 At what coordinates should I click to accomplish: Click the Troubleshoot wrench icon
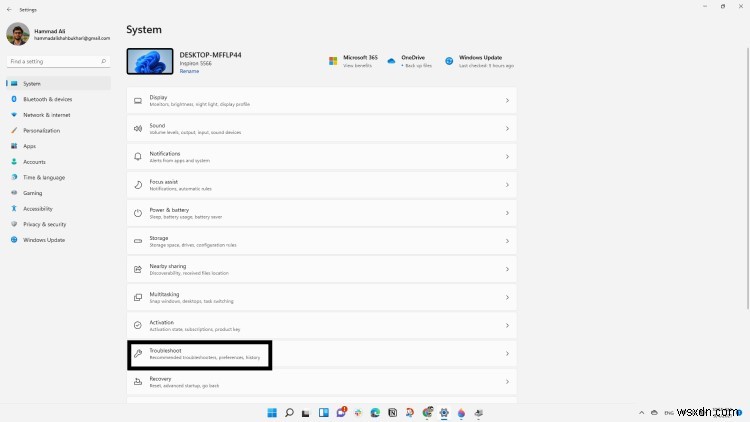(x=138, y=354)
